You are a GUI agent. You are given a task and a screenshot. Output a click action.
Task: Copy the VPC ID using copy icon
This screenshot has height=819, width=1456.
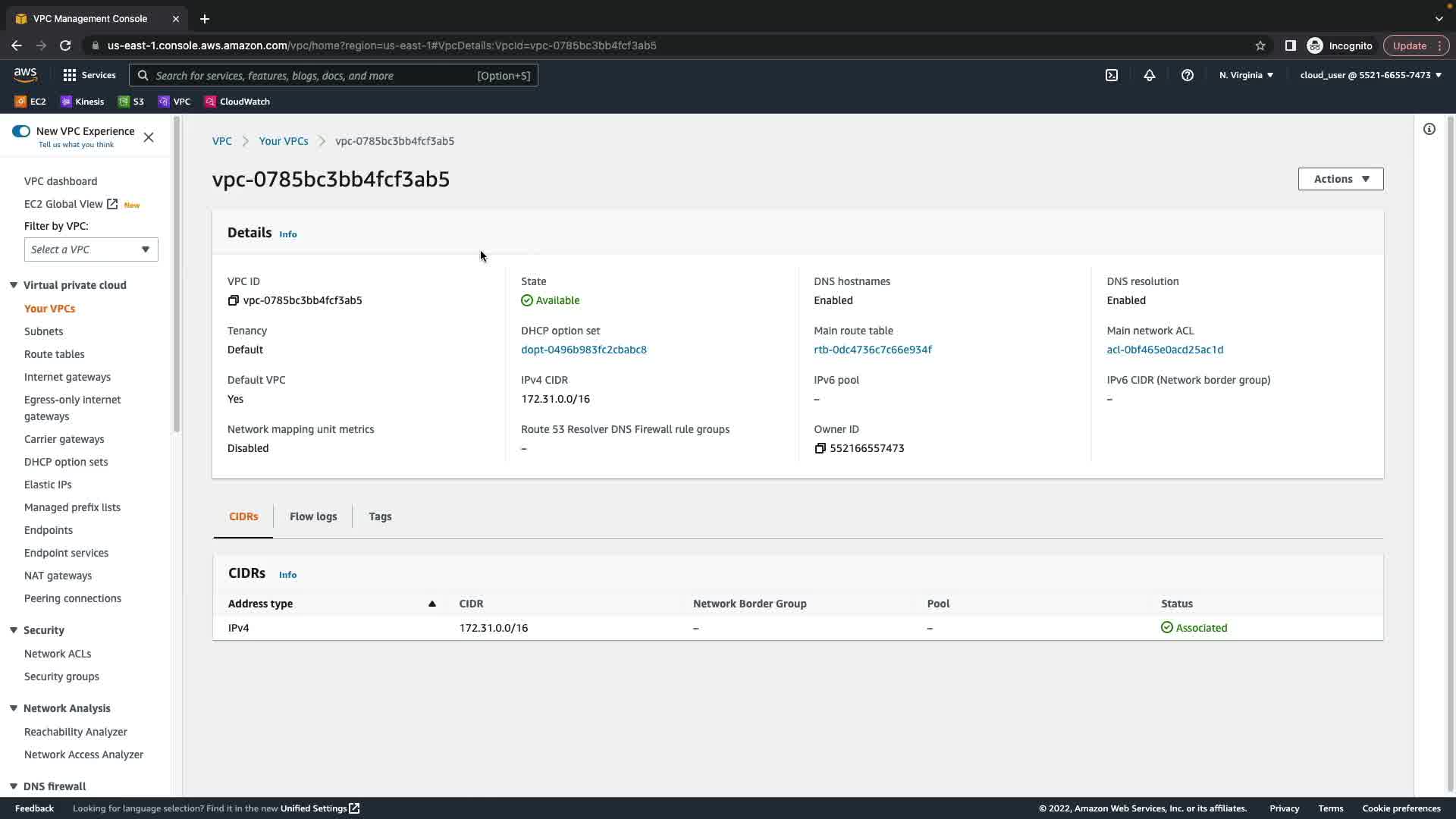pos(234,300)
